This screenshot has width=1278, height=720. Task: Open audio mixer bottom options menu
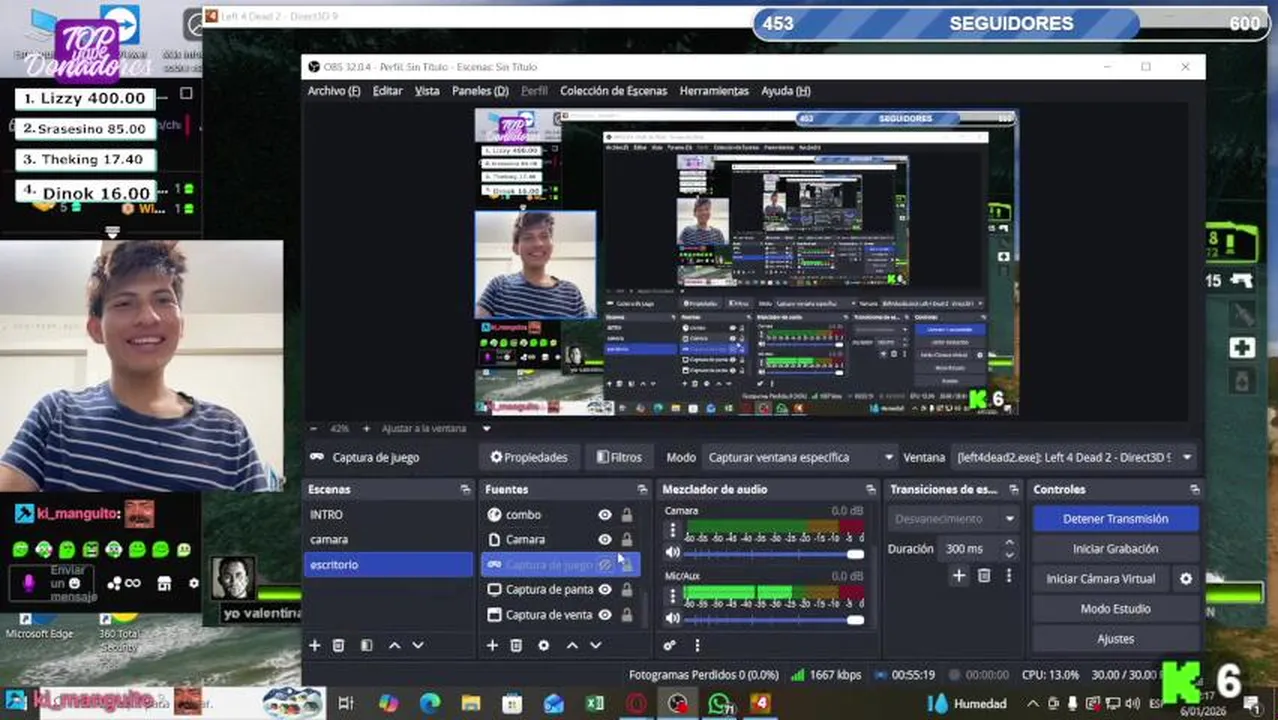[x=697, y=646]
